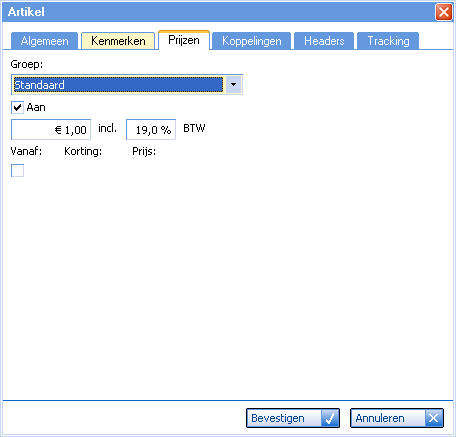Switch to the Tracking tab

click(x=388, y=41)
